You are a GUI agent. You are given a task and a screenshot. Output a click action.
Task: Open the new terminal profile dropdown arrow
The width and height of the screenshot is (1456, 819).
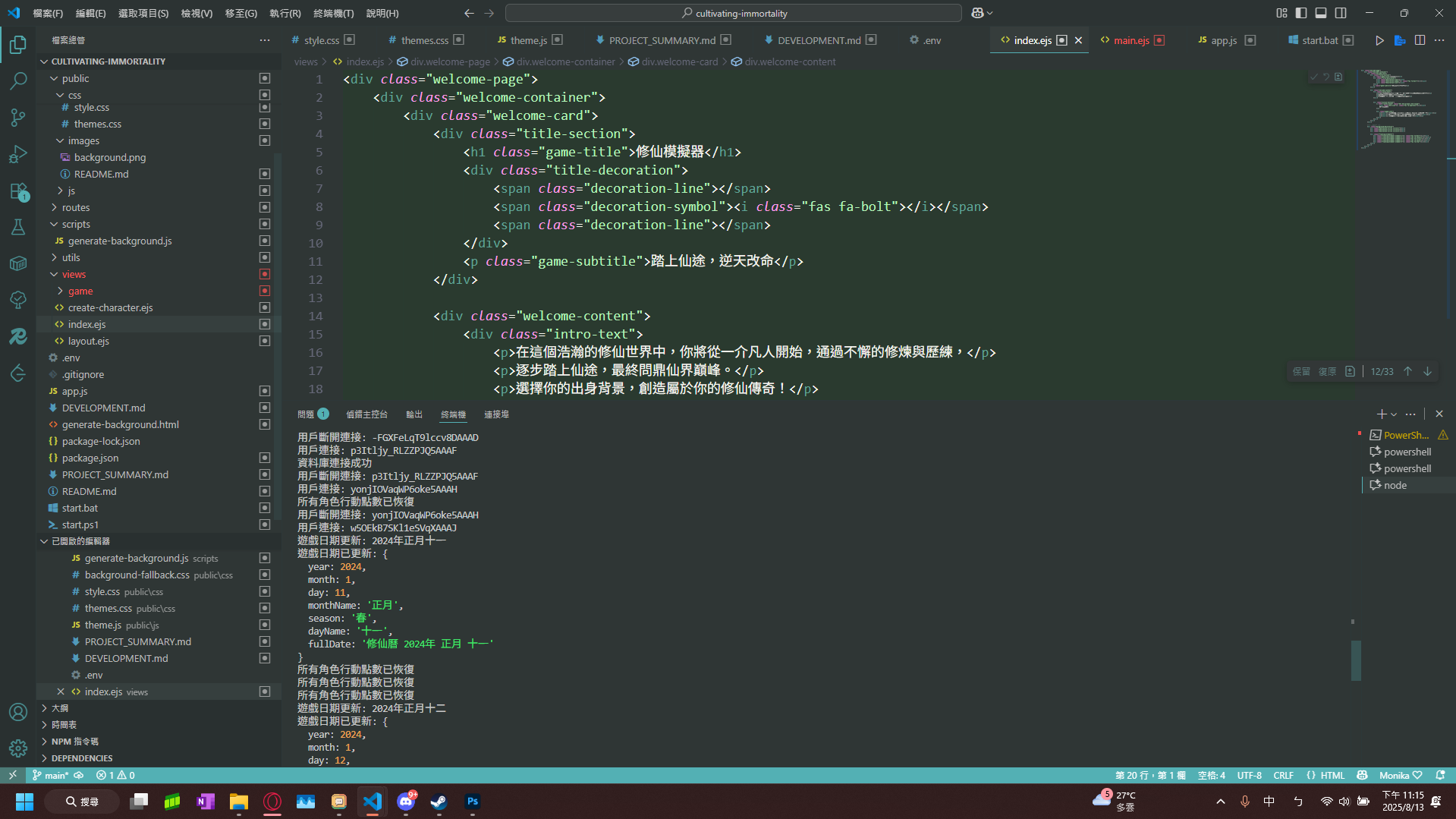pos(1394,414)
